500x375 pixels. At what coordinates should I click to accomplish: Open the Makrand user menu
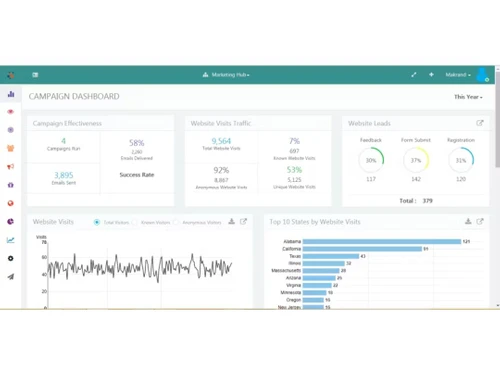pos(458,75)
